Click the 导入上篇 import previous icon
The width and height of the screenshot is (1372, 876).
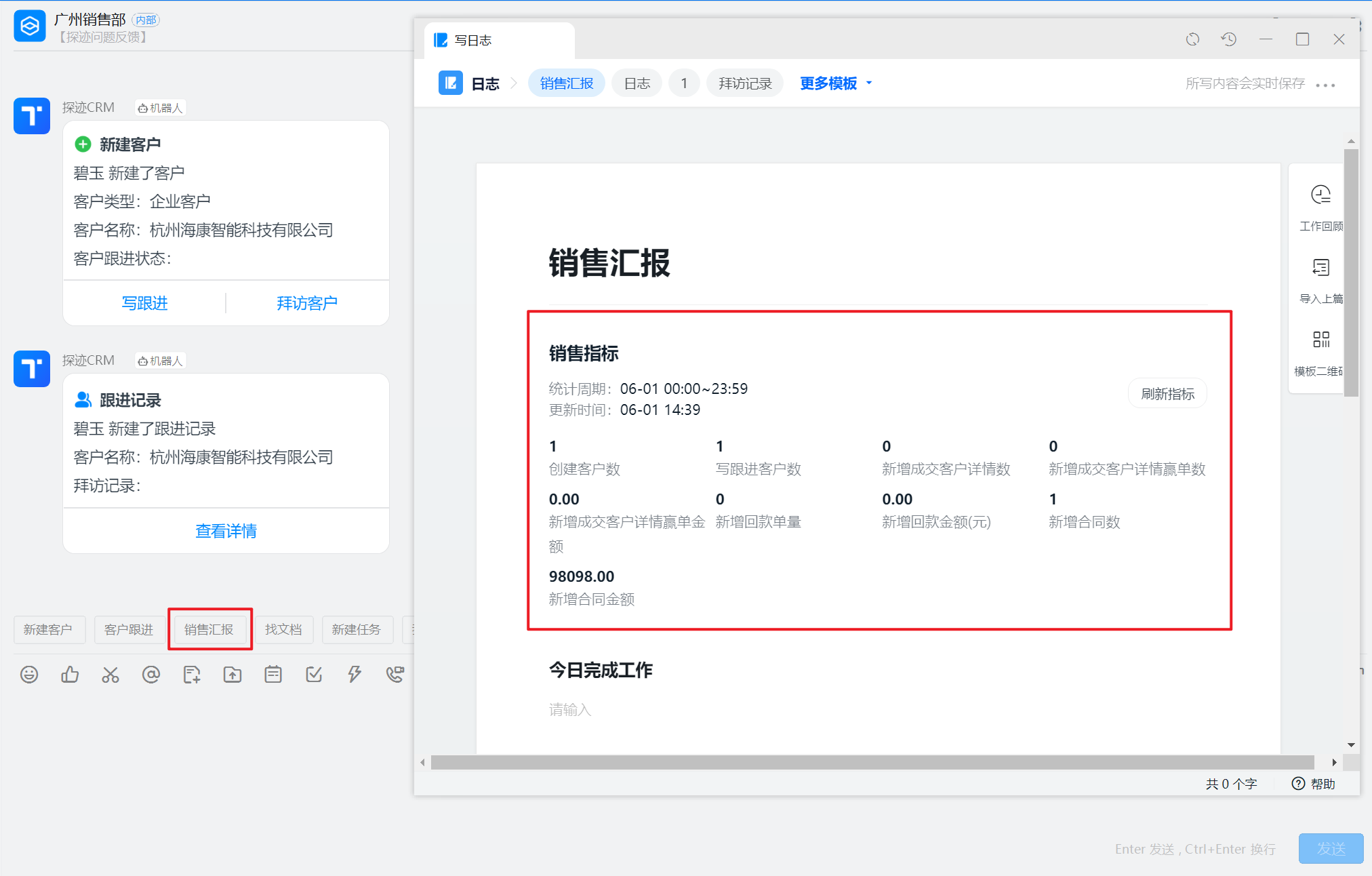[1320, 268]
